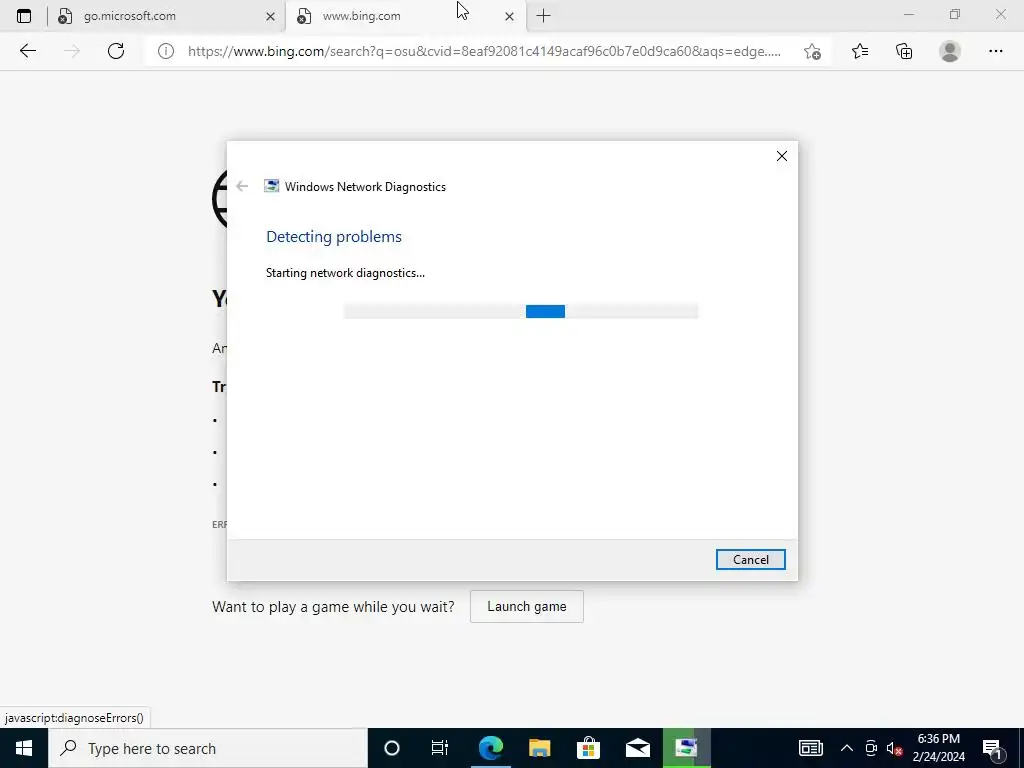The width and height of the screenshot is (1024, 768).
Task: Select Network Diagnostics taskbar icon
Action: pos(686,748)
